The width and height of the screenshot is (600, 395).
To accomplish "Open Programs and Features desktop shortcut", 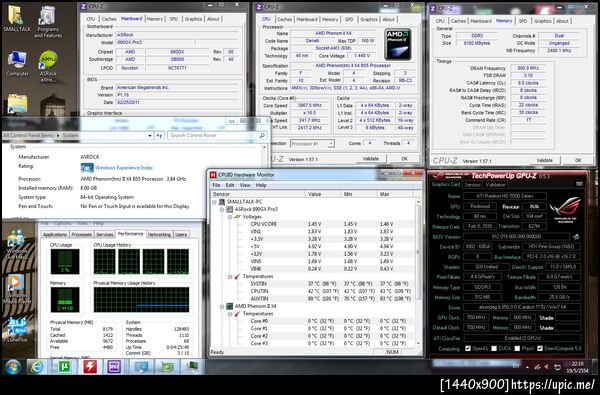I will 48,22.
